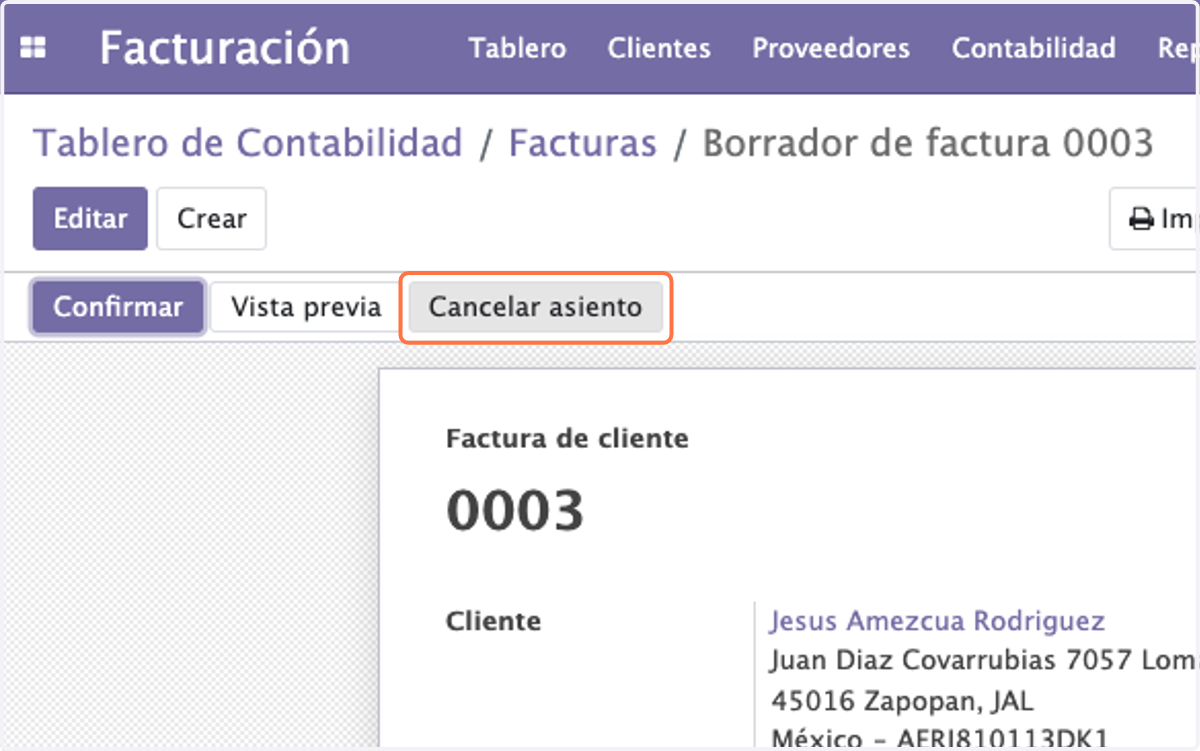1200x751 pixels.
Task: Click the Crear button
Action: pos(211,218)
